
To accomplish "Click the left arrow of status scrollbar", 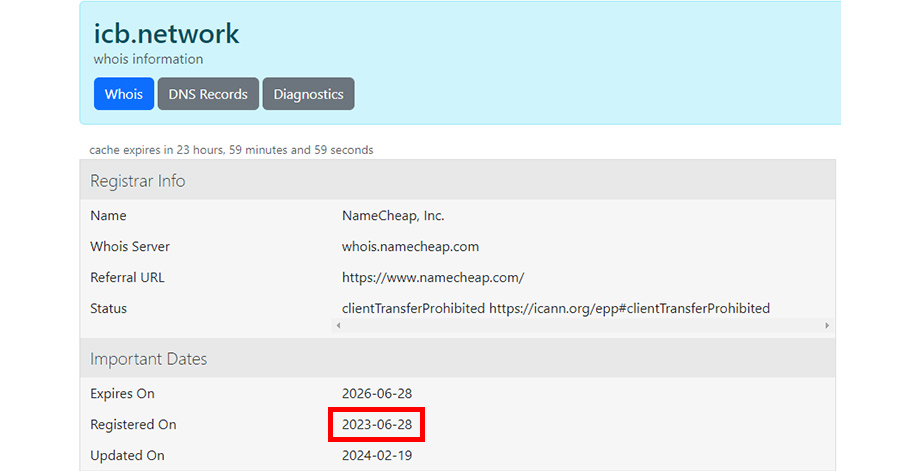I will coord(339,325).
